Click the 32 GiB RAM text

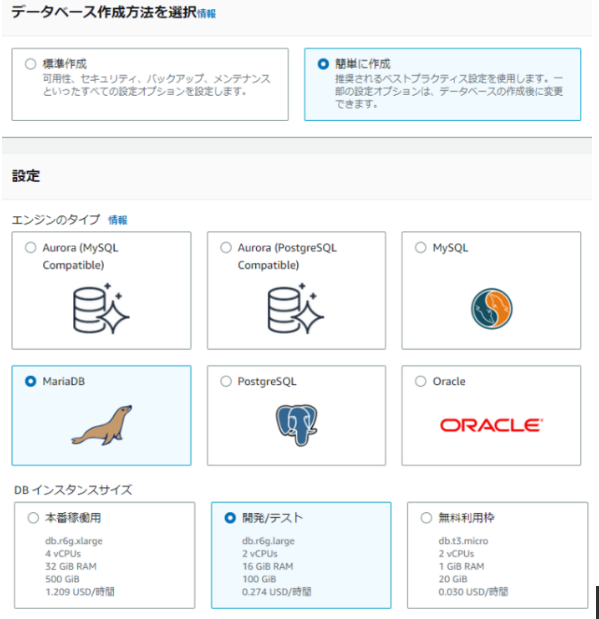click(x=71, y=566)
